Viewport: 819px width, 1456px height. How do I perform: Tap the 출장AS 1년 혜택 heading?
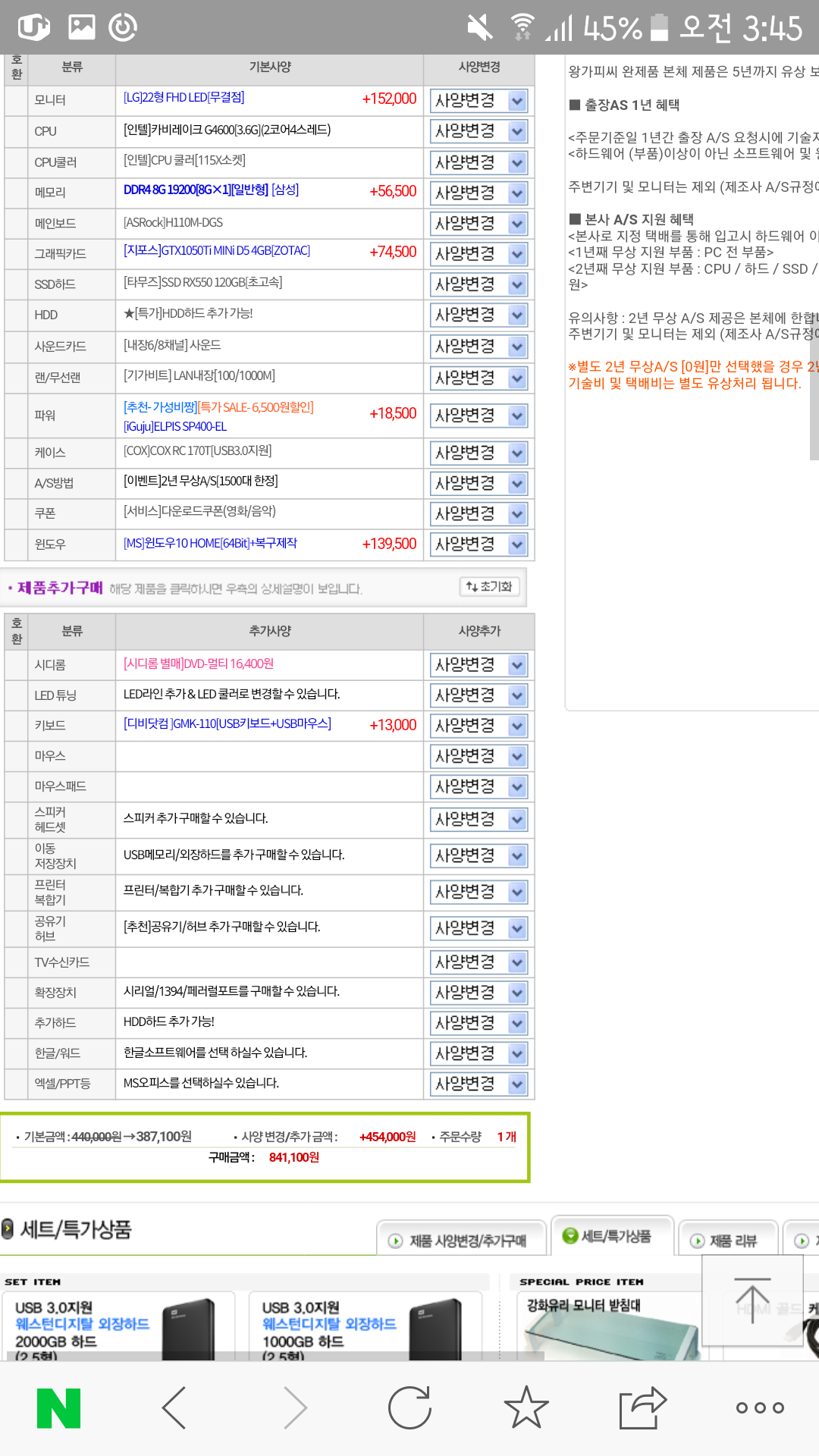[x=625, y=105]
